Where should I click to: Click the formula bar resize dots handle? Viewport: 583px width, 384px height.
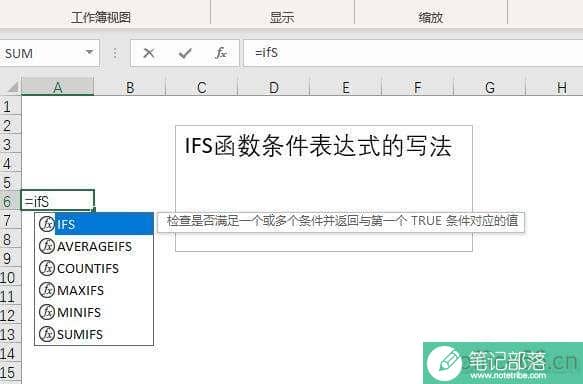pyautogui.click(x=115, y=54)
